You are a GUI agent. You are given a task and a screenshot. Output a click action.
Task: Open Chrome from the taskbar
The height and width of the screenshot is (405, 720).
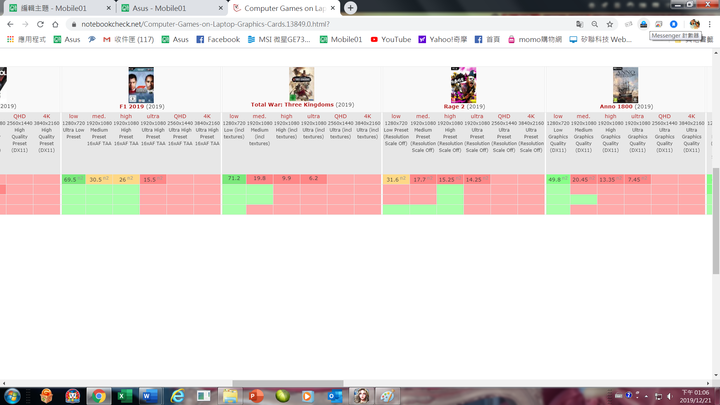[x=98, y=396]
